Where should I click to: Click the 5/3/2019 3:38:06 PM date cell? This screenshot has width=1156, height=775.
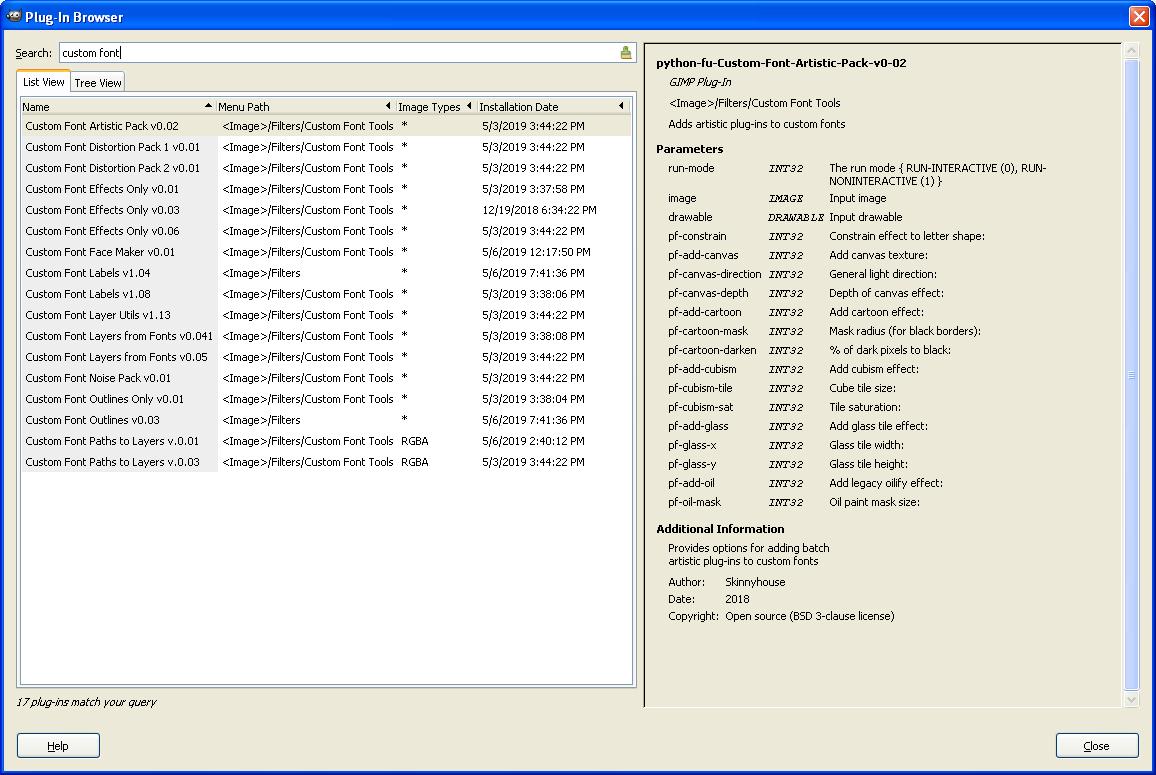tap(533, 294)
